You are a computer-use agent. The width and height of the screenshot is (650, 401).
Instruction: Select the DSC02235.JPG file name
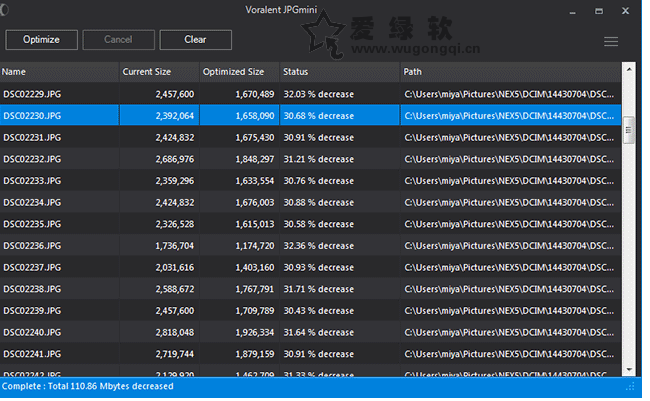point(32,224)
